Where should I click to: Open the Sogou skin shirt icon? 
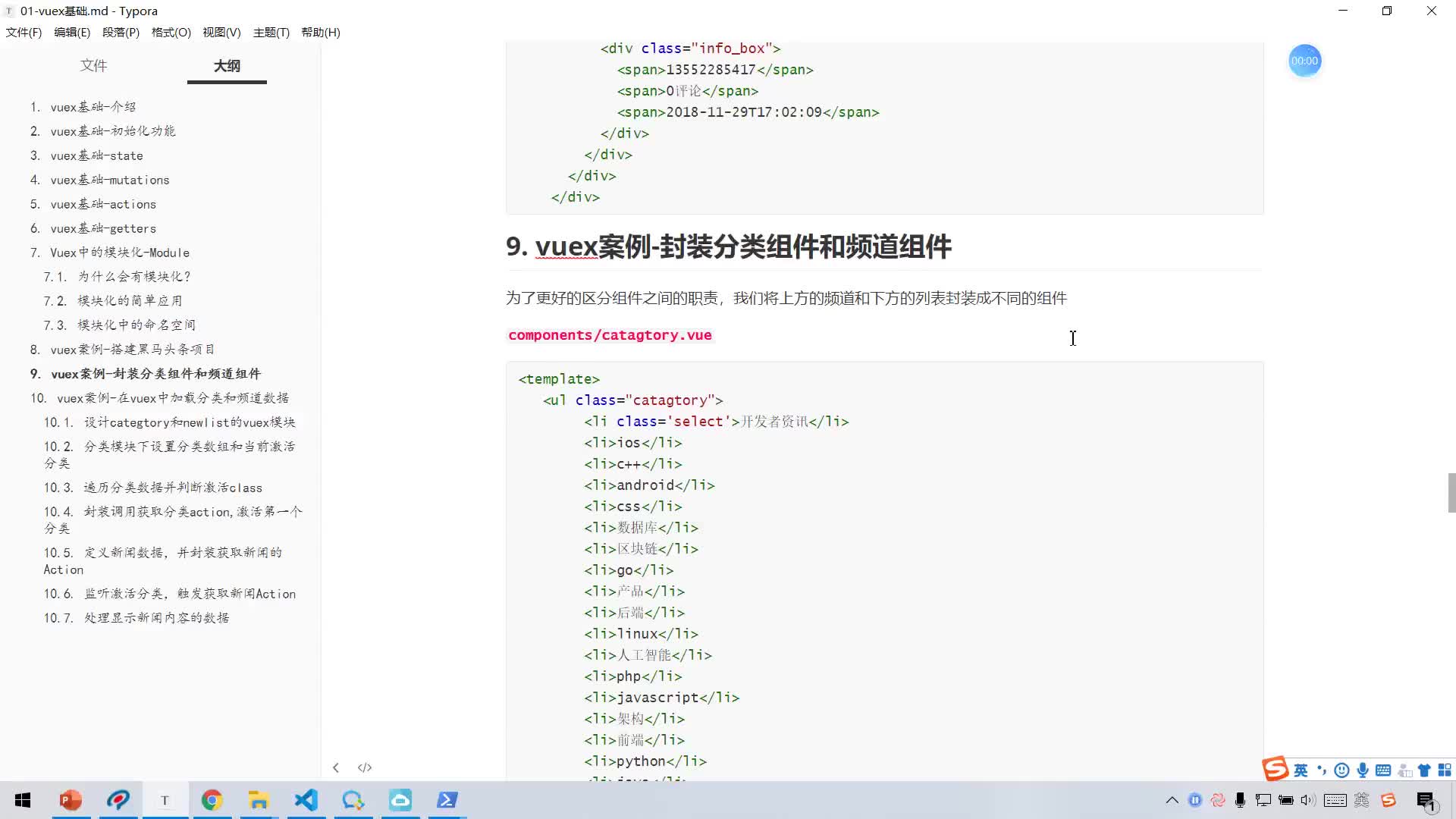click(1424, 770)
